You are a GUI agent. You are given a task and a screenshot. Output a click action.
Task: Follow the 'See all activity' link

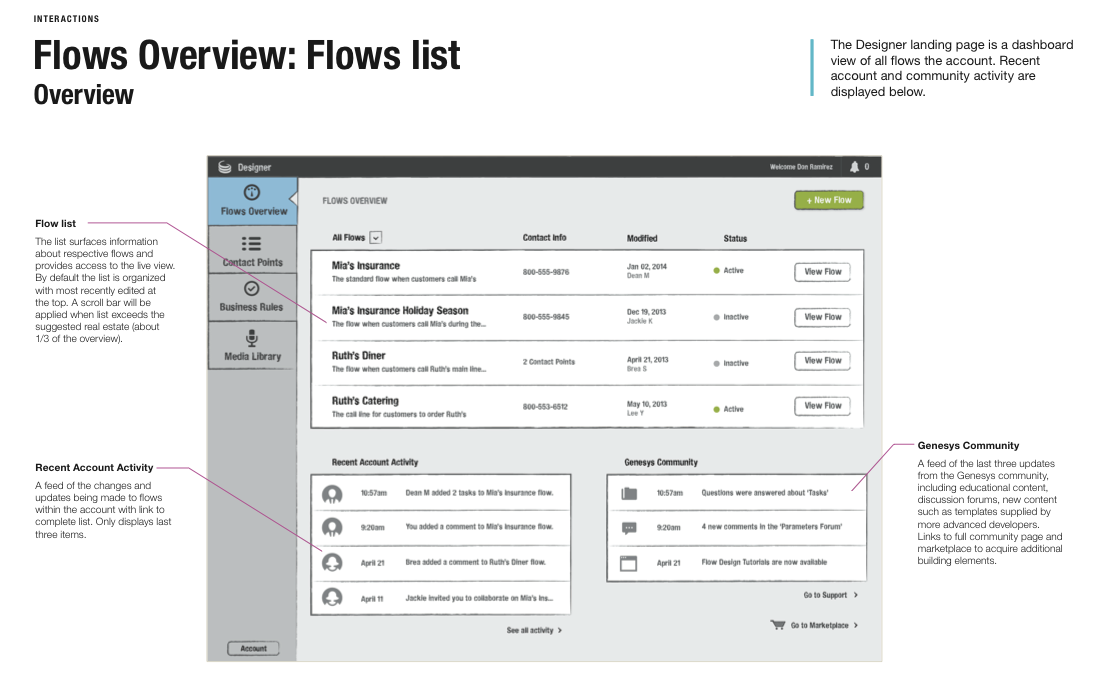[x=534, y=630]
